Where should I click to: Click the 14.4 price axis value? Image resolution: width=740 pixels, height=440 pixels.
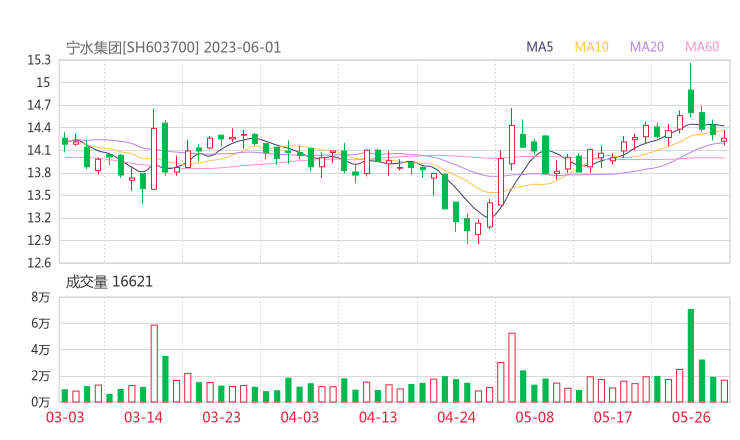coord(39,128)
